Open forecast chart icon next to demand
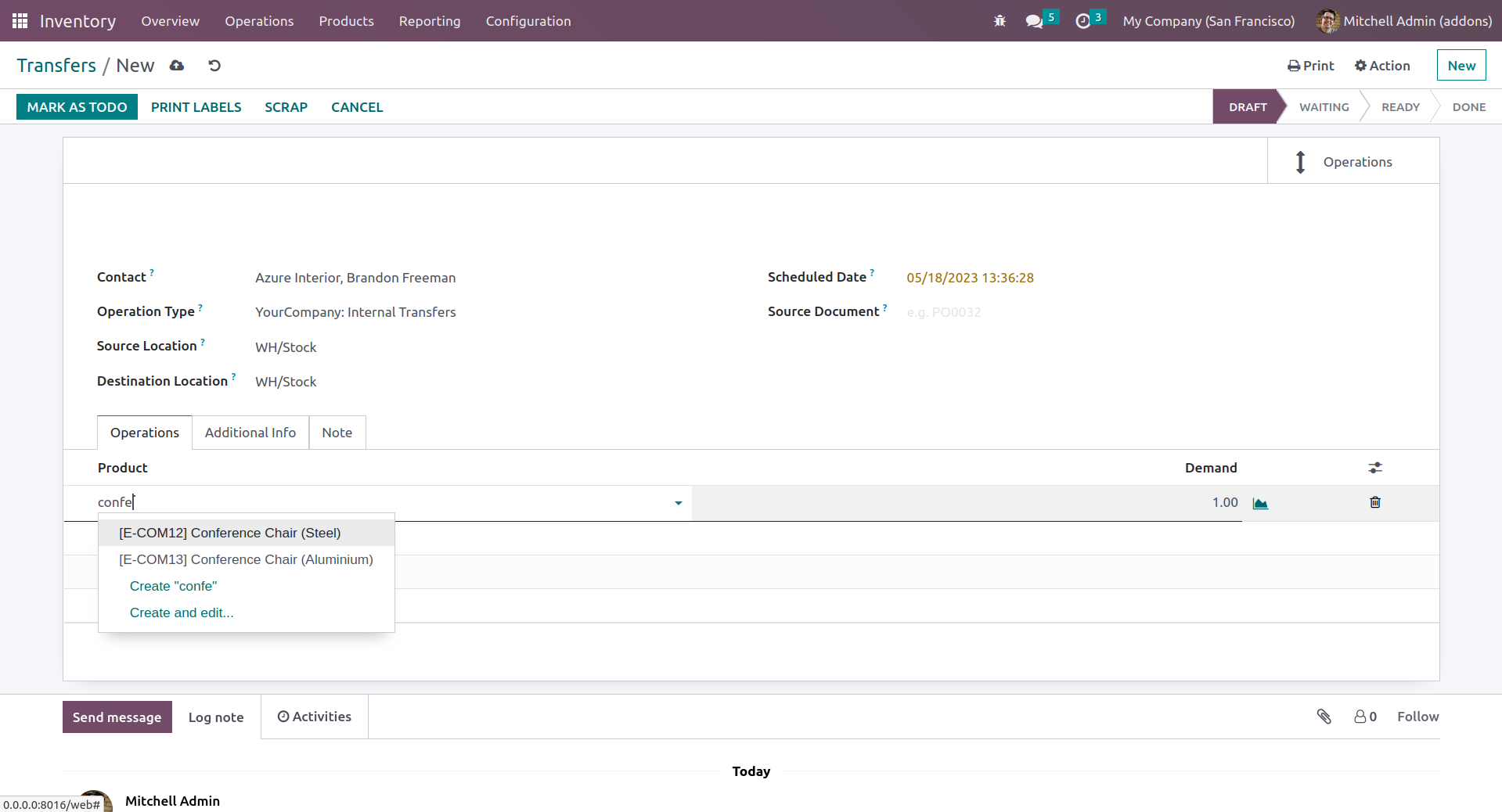 pyautogui.click(x=1260, y=503)
